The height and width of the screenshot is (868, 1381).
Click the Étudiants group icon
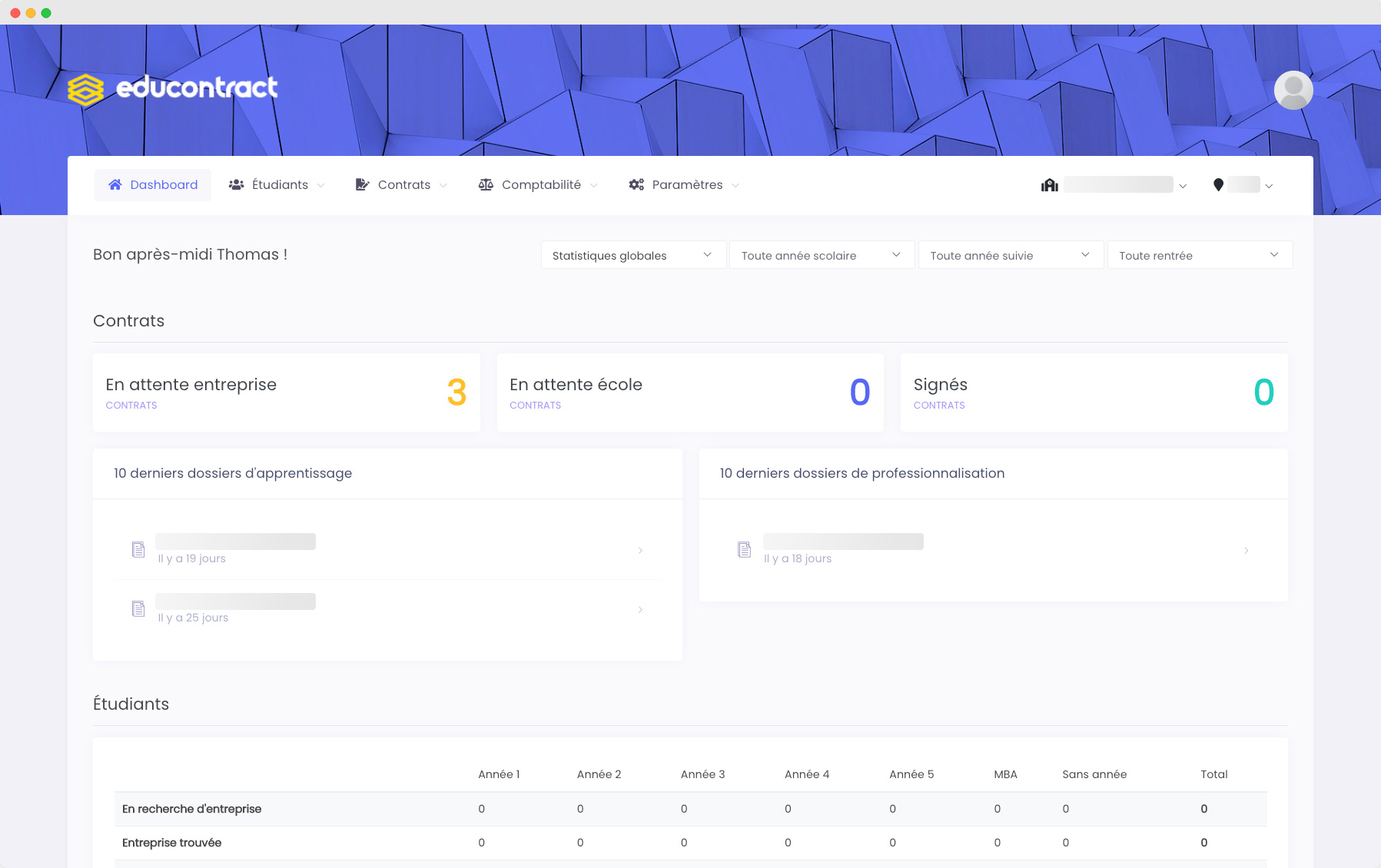coord(237,184)
